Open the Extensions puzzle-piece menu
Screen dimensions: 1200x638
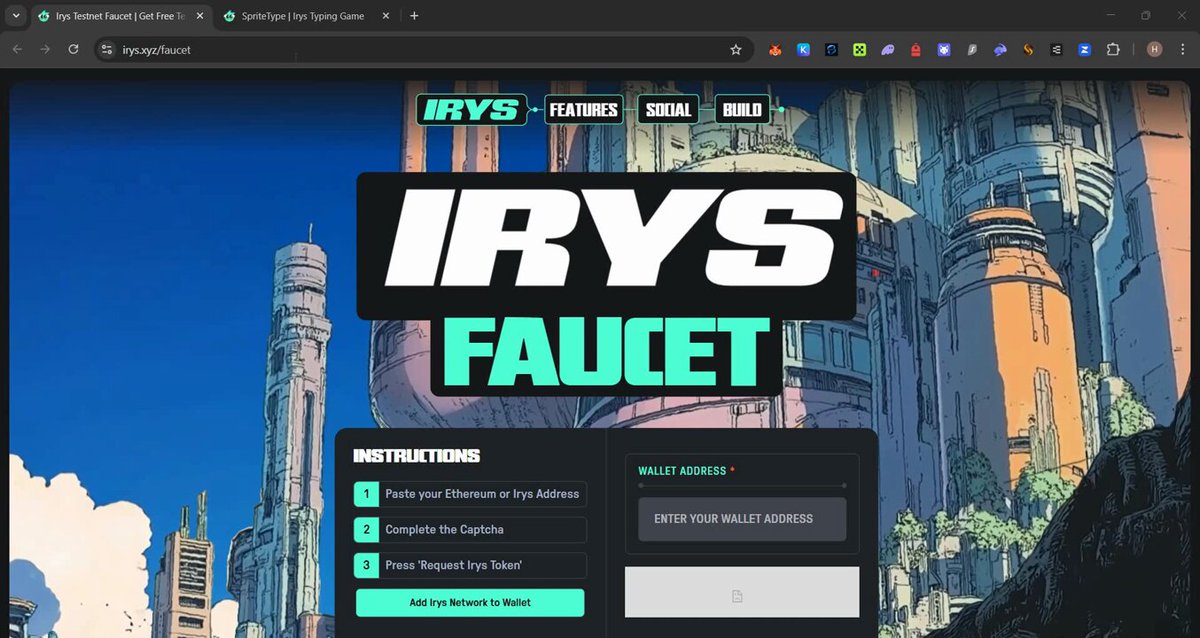point(1113,49)
